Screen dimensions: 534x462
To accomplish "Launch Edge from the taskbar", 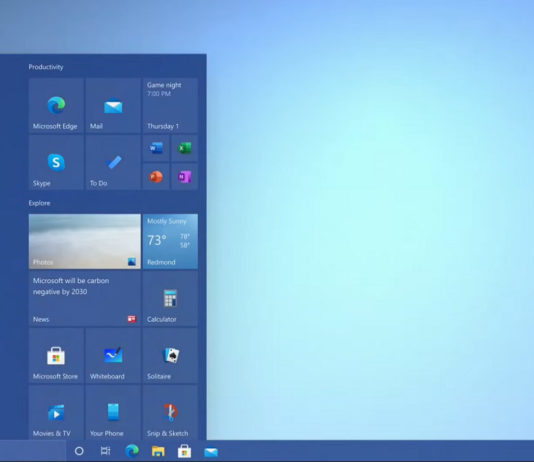I will [132, 451].
